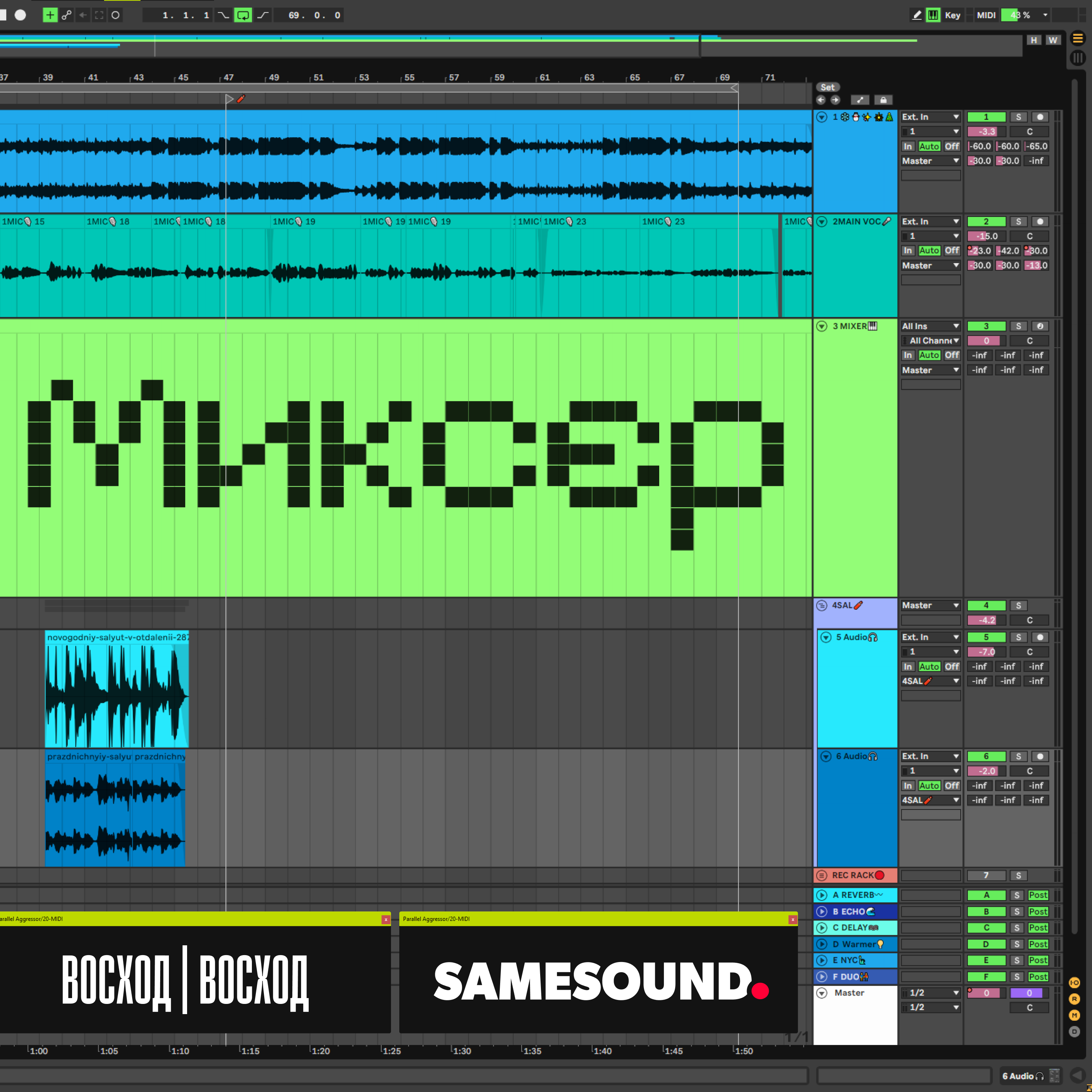
Task: Click the computer MIDI keyboard icon near Key
Action: 933,15
